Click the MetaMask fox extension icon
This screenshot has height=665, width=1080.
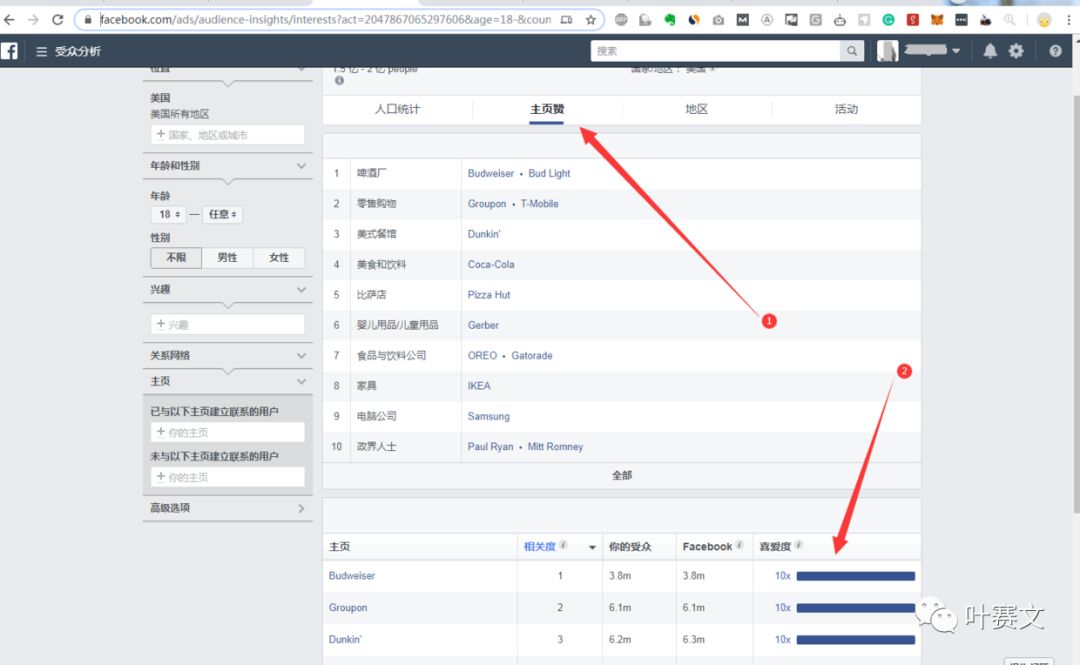937,20
